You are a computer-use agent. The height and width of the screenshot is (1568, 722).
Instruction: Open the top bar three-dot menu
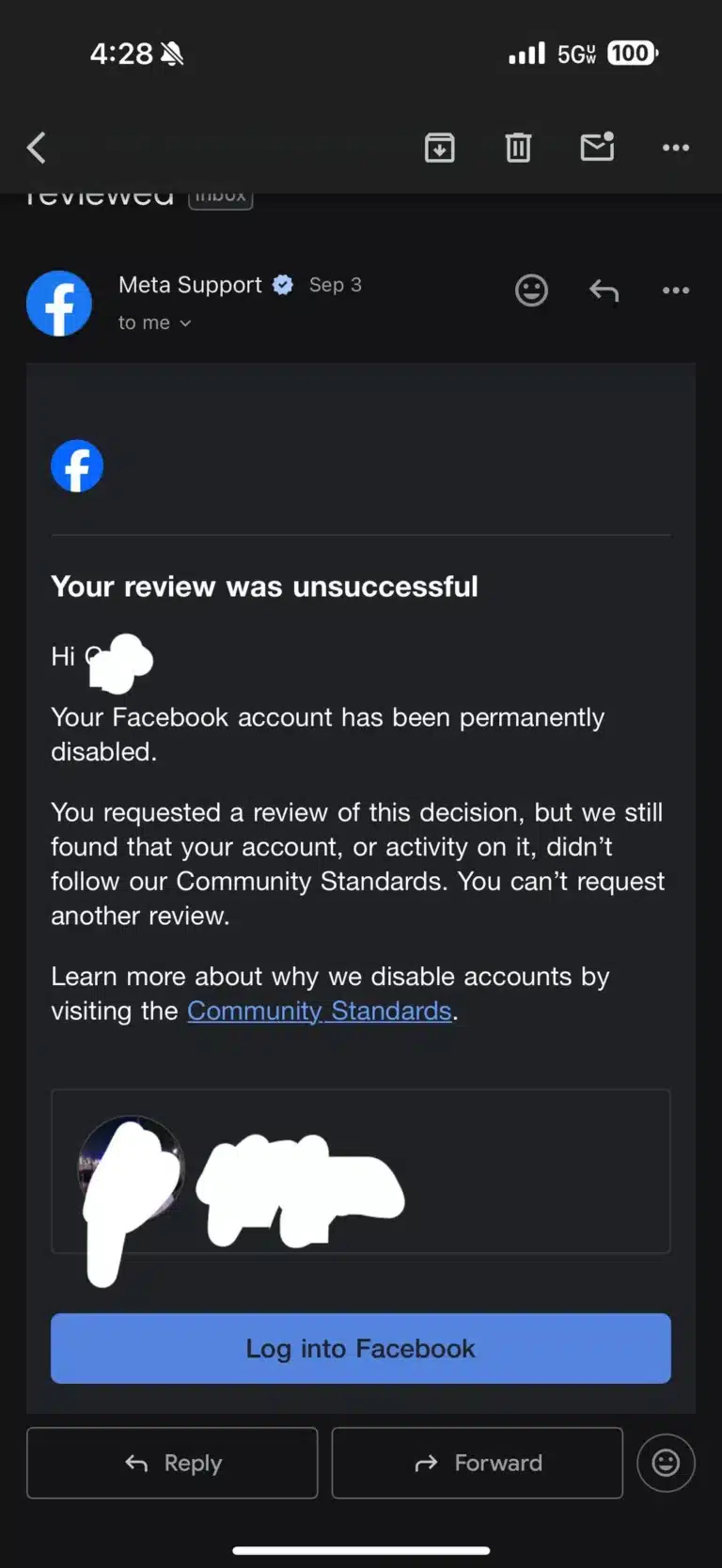coord(675,148)
